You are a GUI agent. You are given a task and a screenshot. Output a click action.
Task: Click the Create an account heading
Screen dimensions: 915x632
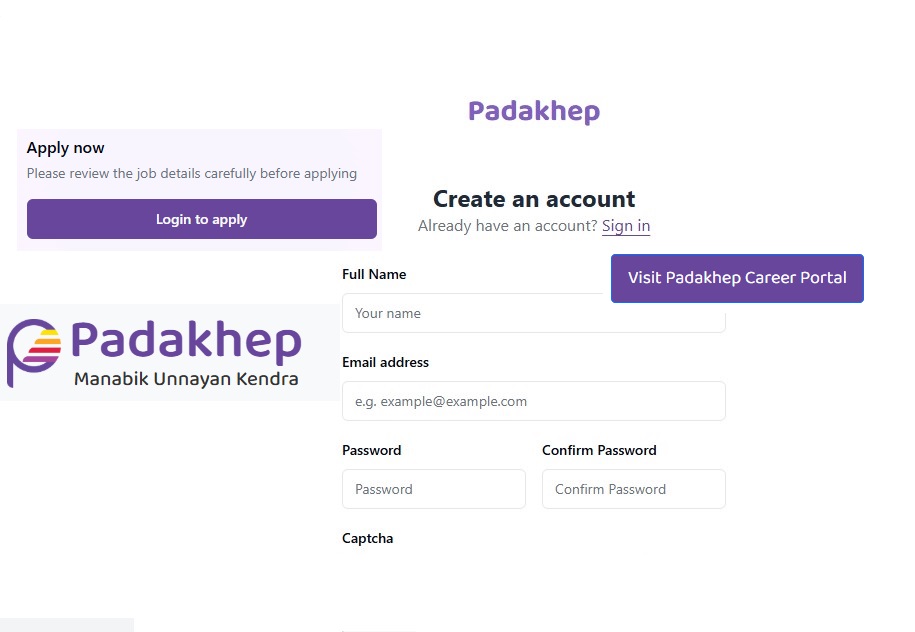click(534, 199)
